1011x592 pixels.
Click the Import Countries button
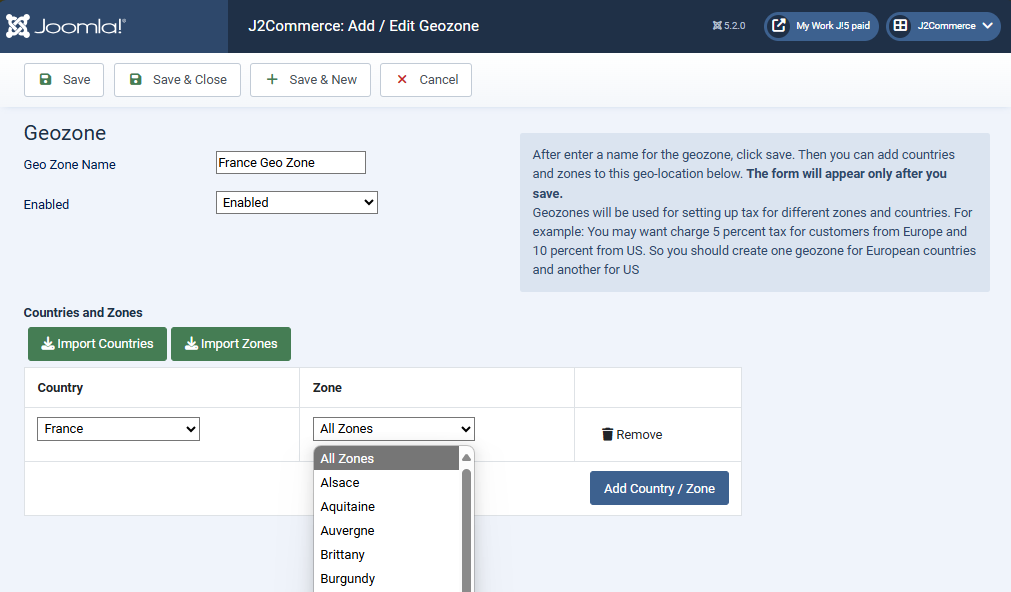tap(97, 344)
